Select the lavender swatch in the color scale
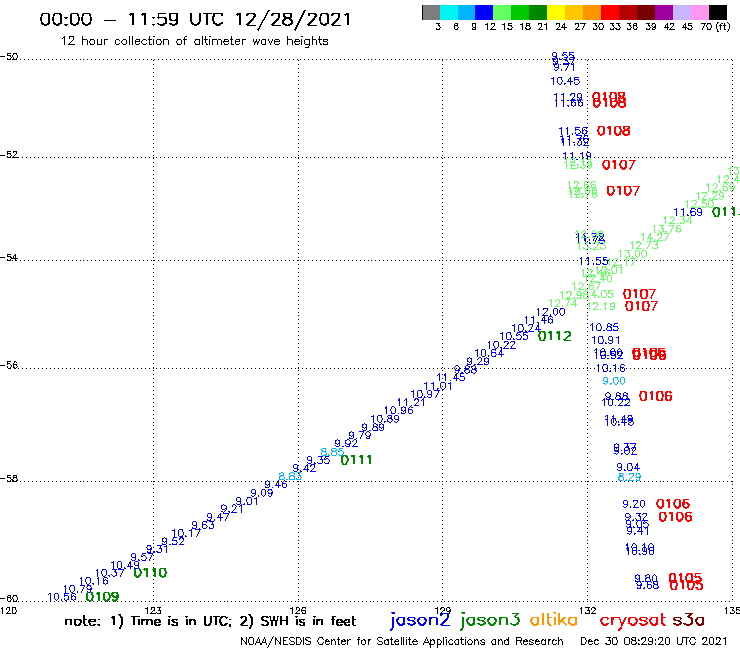Image resolution: width=740 pixels, height=650 pixels. point(682,13)
